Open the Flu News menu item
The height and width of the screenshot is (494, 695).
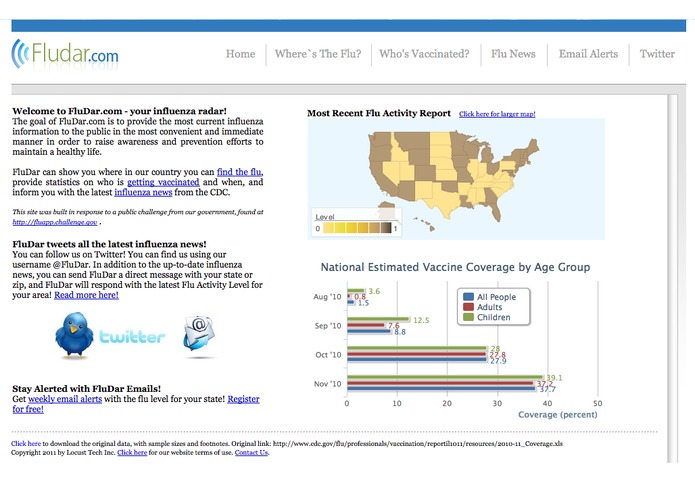[x=513, y=54]
